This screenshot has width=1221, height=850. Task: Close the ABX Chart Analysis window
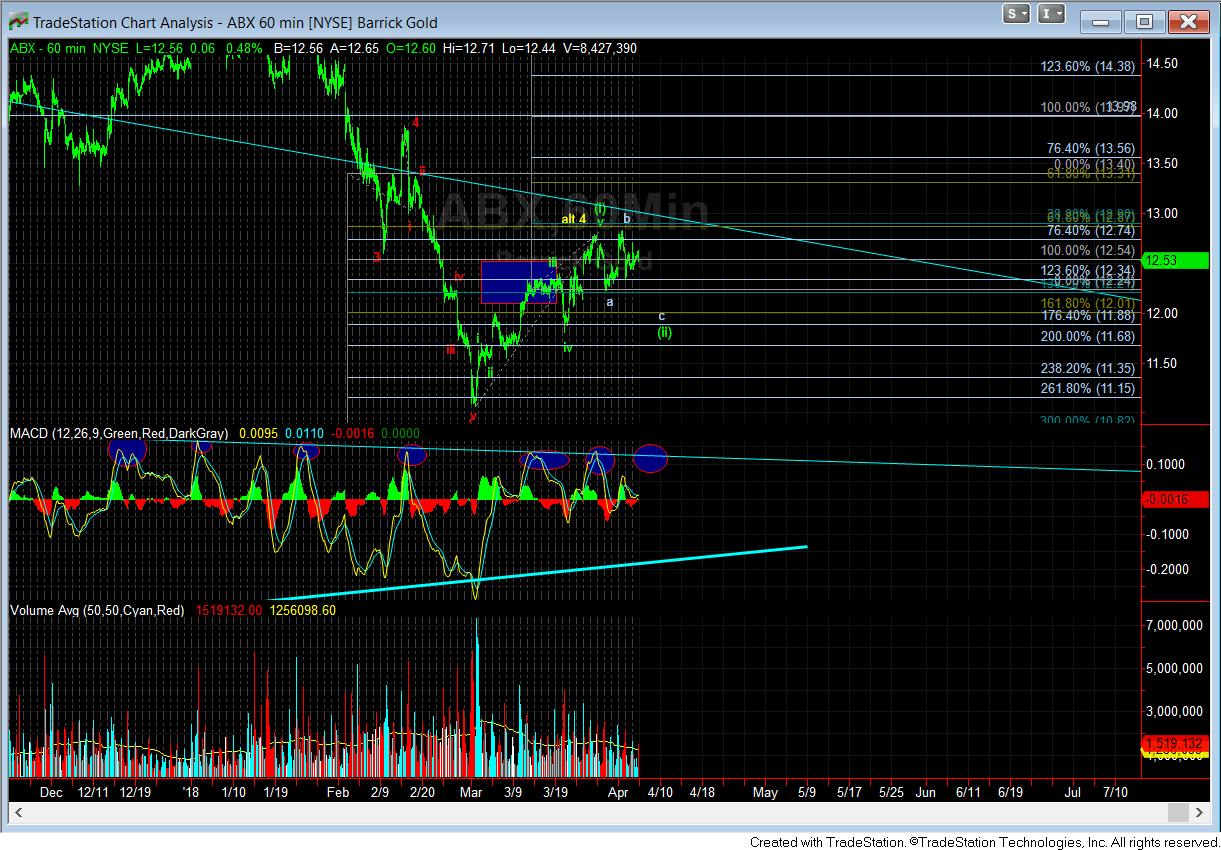[x=1188, y=20]
